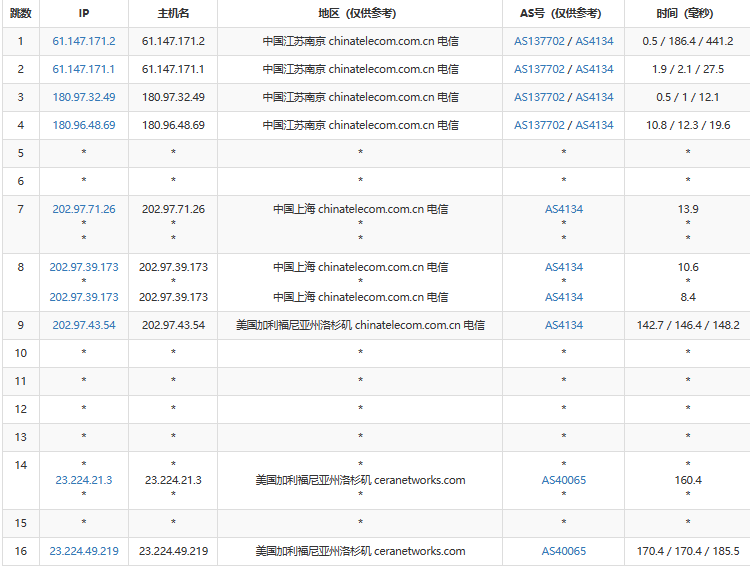Click AS4134 link in hop 9 row
The width and height of the screenshot is (750, 568).
pyautogui.click(x=563, y=325)
